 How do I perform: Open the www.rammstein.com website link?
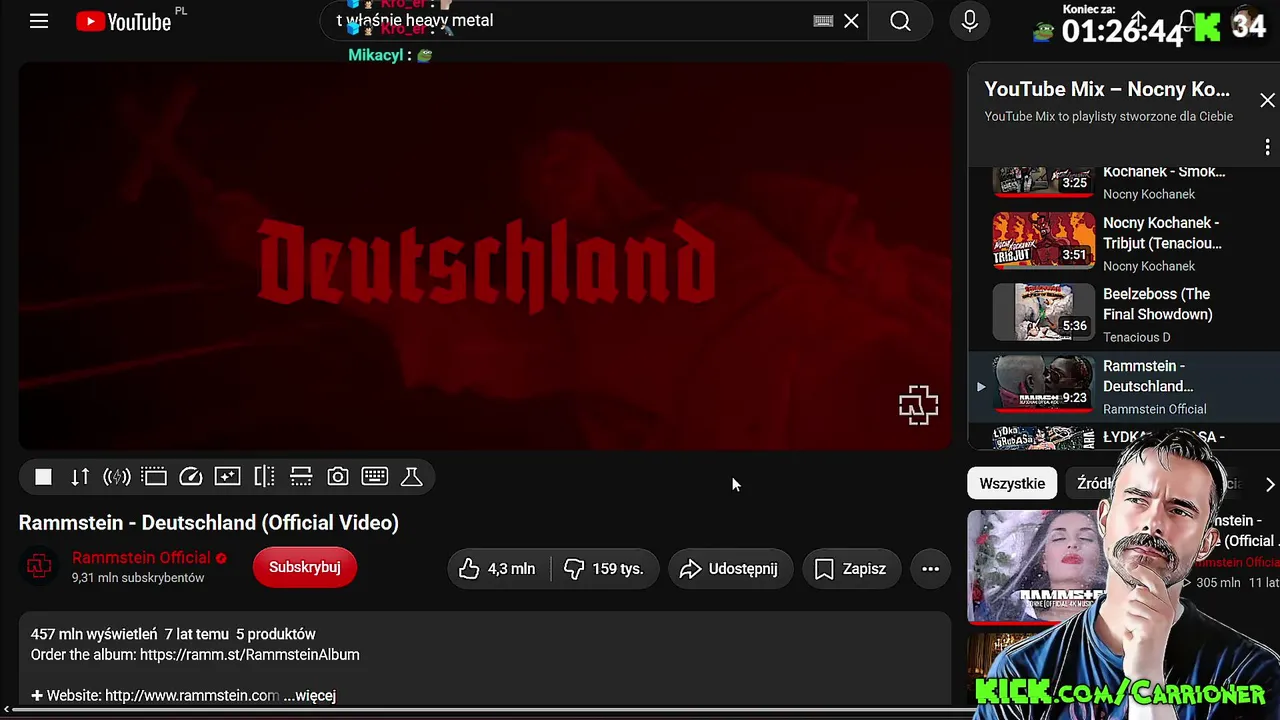pos(192,696)
